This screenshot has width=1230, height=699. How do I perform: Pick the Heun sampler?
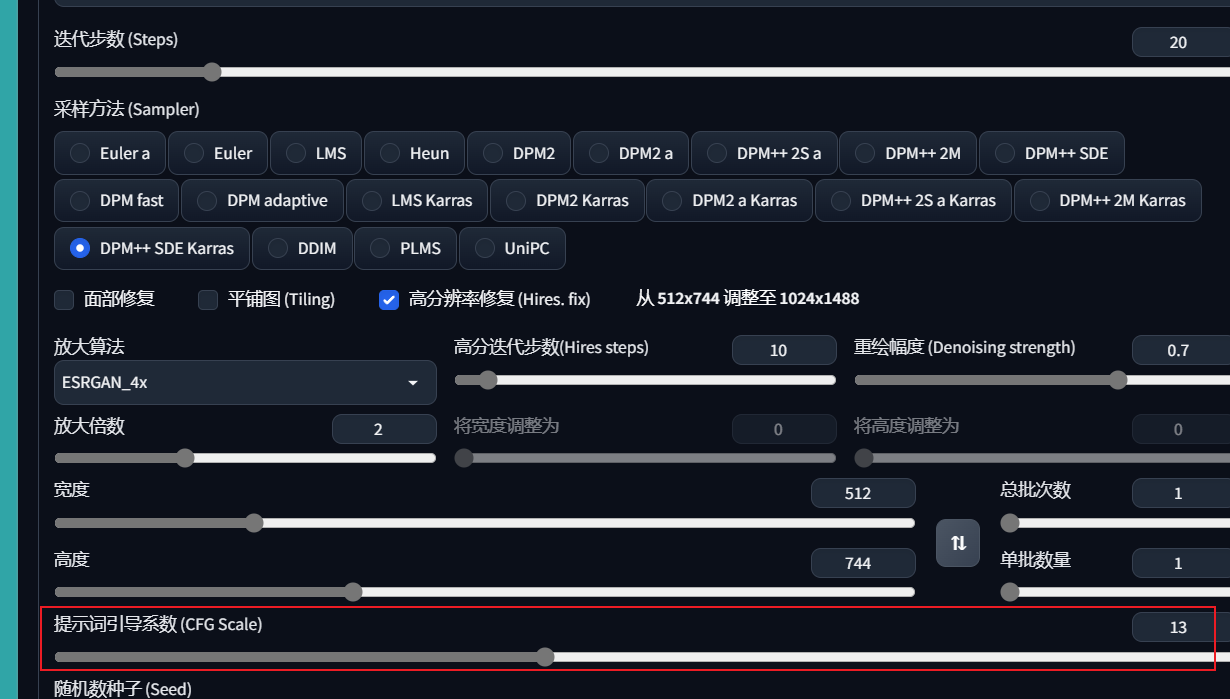pyautogui.click(x=414, y=153)
